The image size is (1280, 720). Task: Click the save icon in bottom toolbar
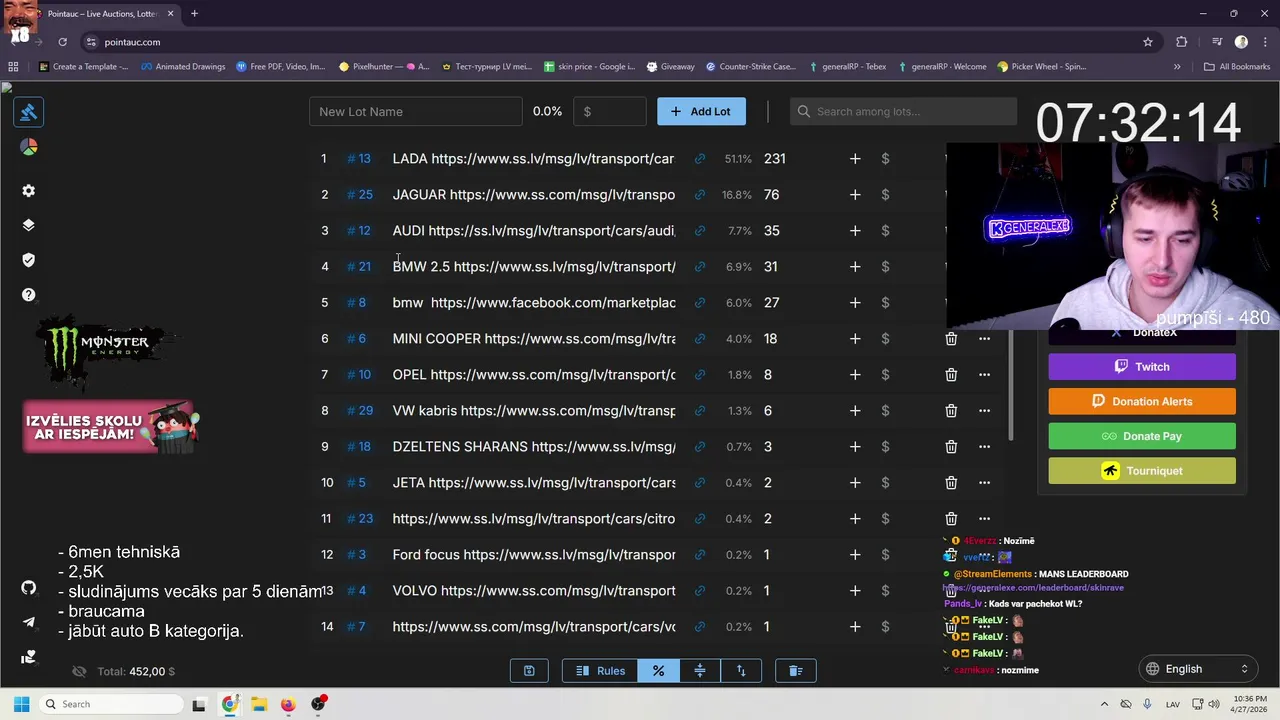tap(529, 671)
